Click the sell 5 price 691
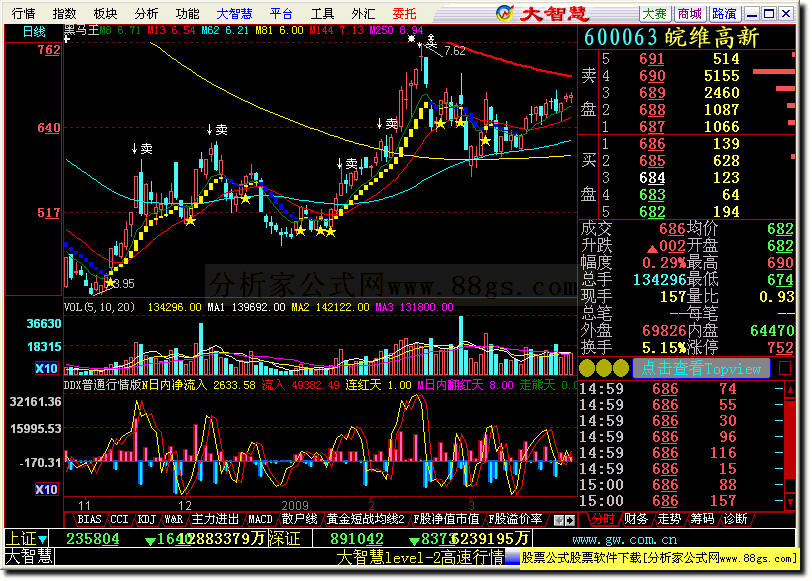Screen dimensions: 812x581 [651, 59]
